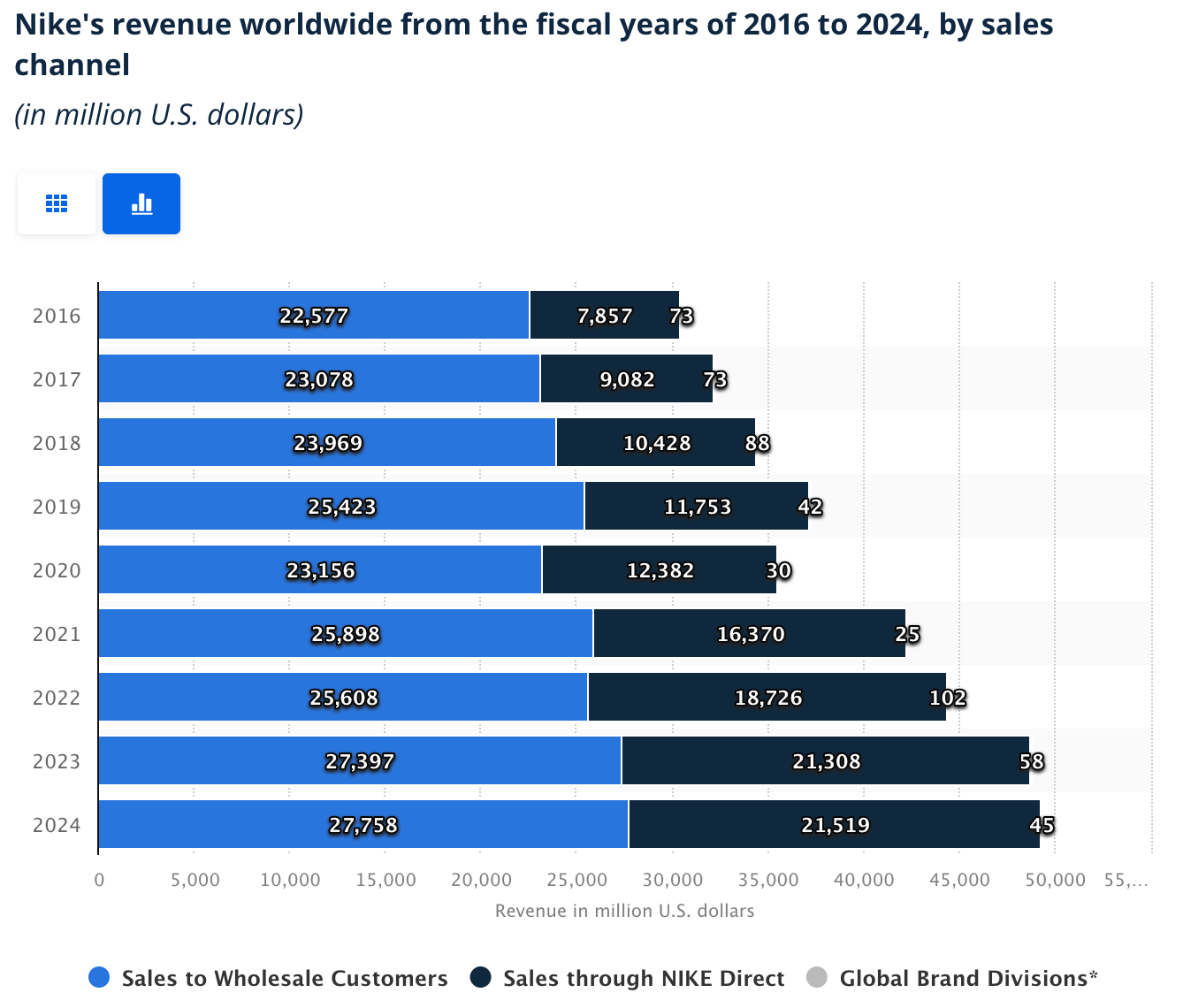Click the 2023 wholesale bar labeled 27,397
Viewport: 1183px width, 1008px height.
tap(360, 760)
